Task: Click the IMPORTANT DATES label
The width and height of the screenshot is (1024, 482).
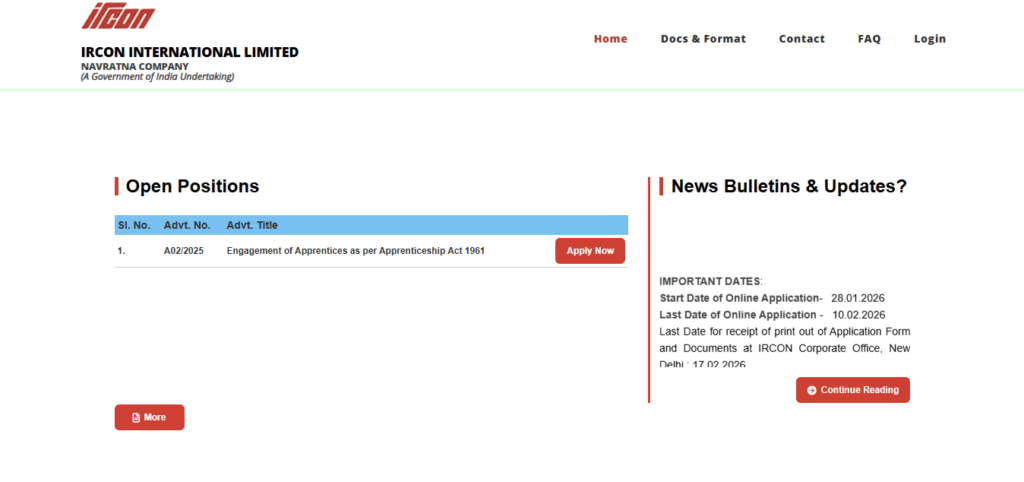Action: 711,281
